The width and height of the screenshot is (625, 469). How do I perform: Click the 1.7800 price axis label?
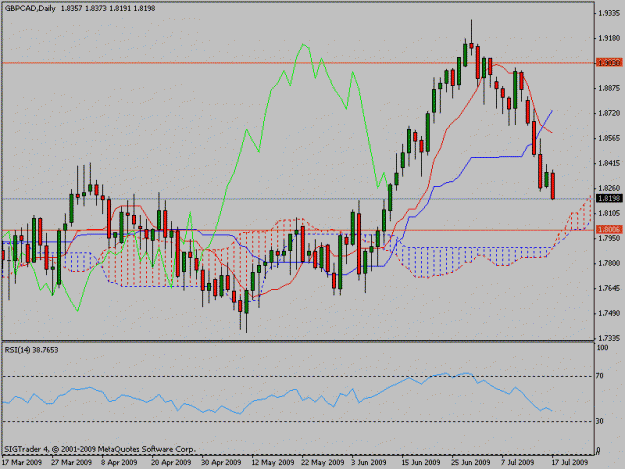[x=609, y=263]
